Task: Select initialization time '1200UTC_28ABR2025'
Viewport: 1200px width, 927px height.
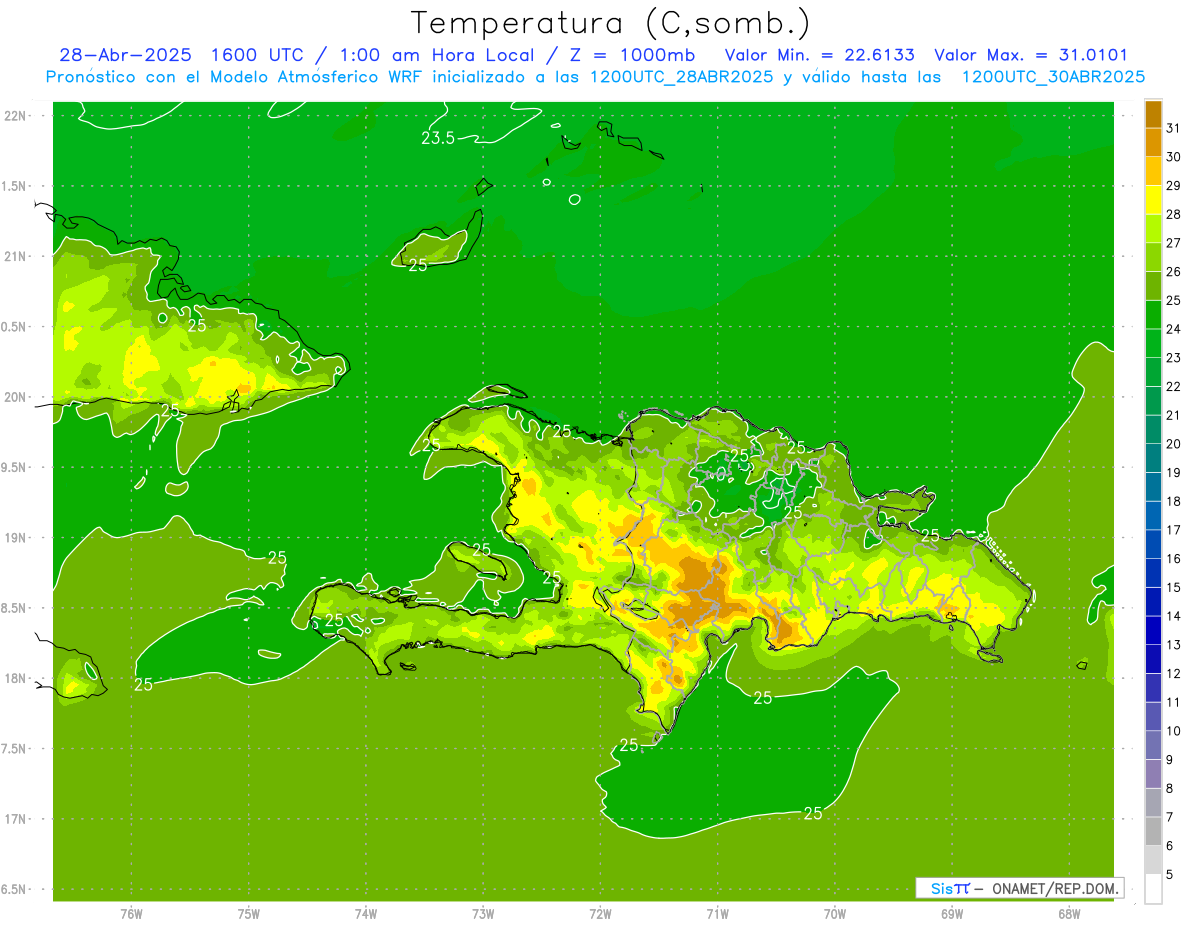Action: pyautogui.click(x=681, y=77)
